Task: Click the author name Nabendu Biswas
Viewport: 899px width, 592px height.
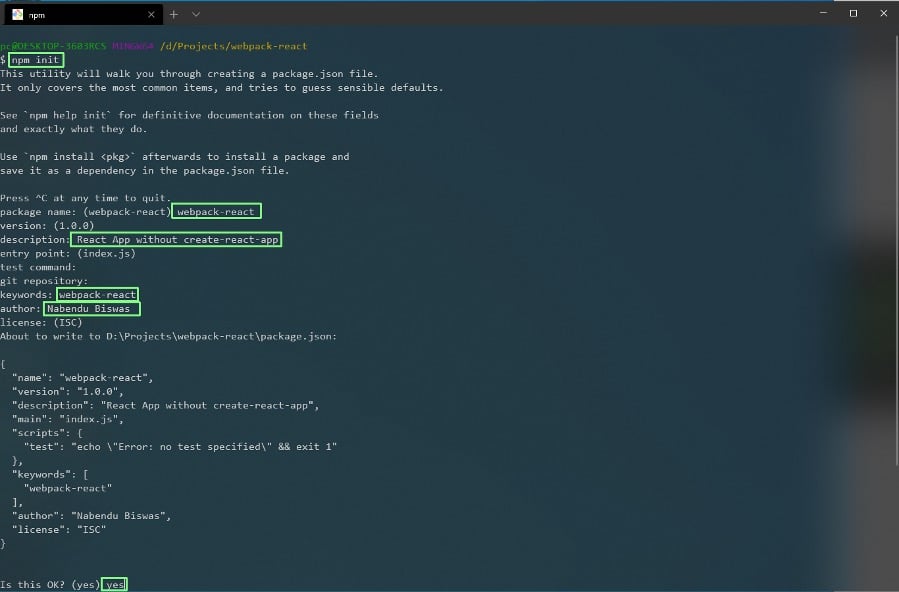Action: coord(90,308)
